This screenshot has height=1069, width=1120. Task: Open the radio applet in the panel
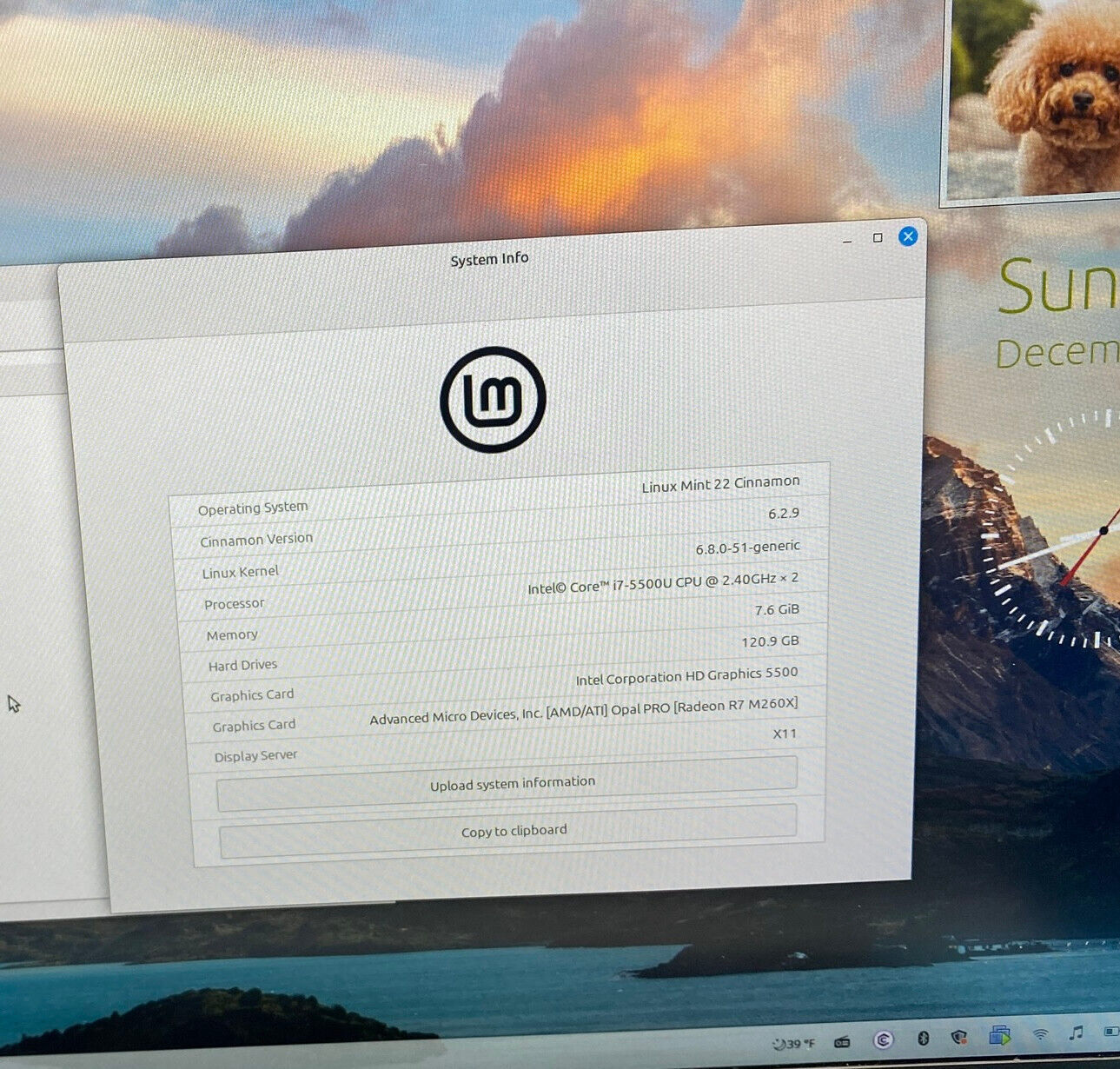(842, 1042)
